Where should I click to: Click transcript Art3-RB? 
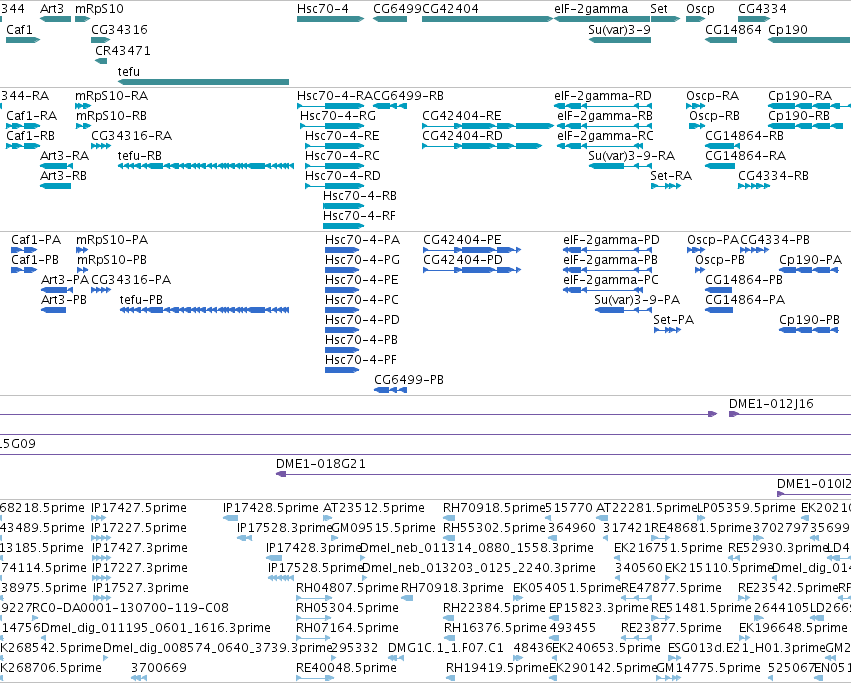[x=55, y=186]
